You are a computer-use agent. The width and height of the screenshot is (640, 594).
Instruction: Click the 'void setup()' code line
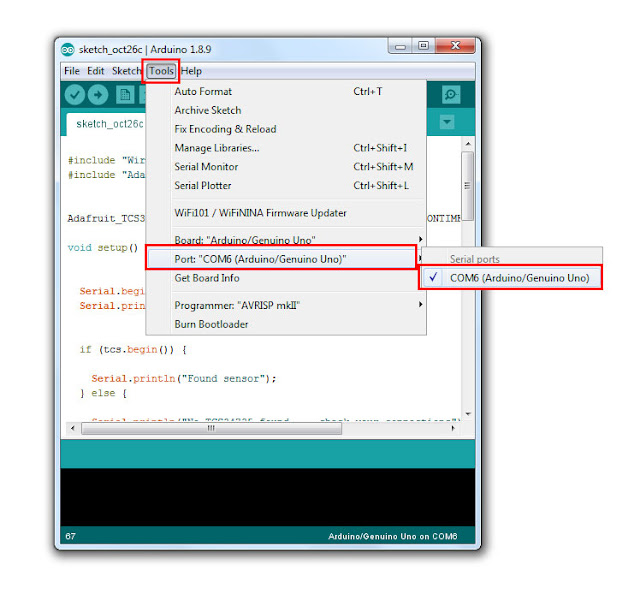(103, 248)
